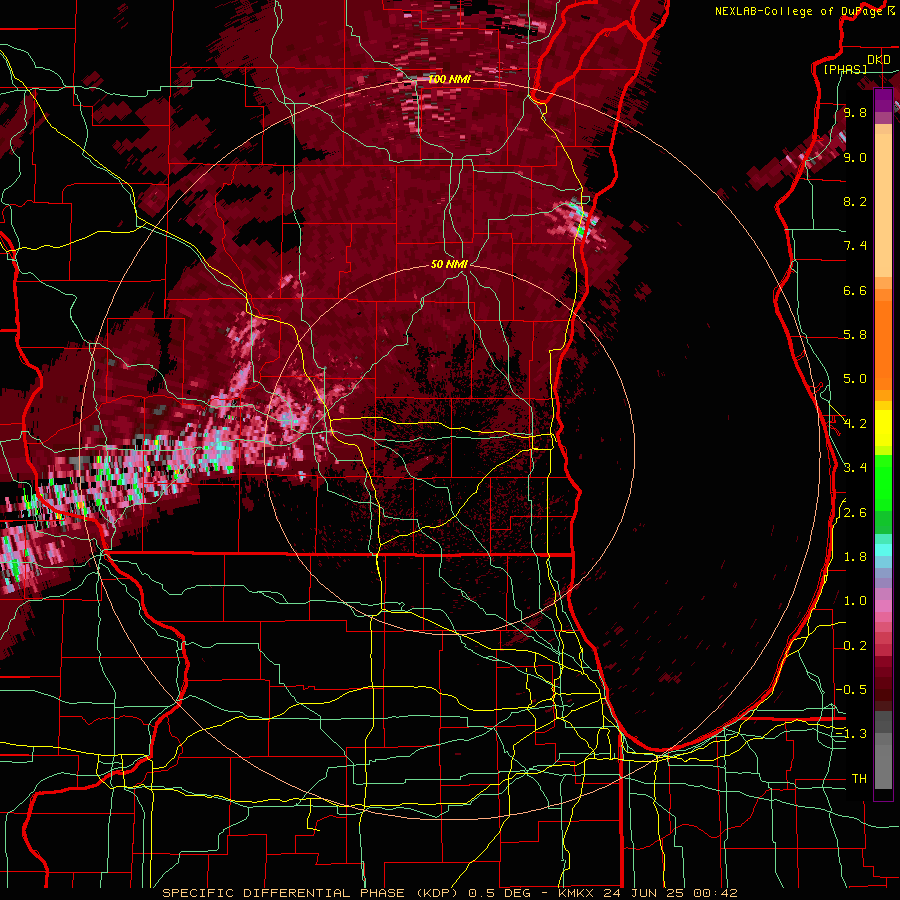Click the 0.2 value on the color scale
Image resolution: width=900 pixels, height=900 pixels.
[855, 646]
